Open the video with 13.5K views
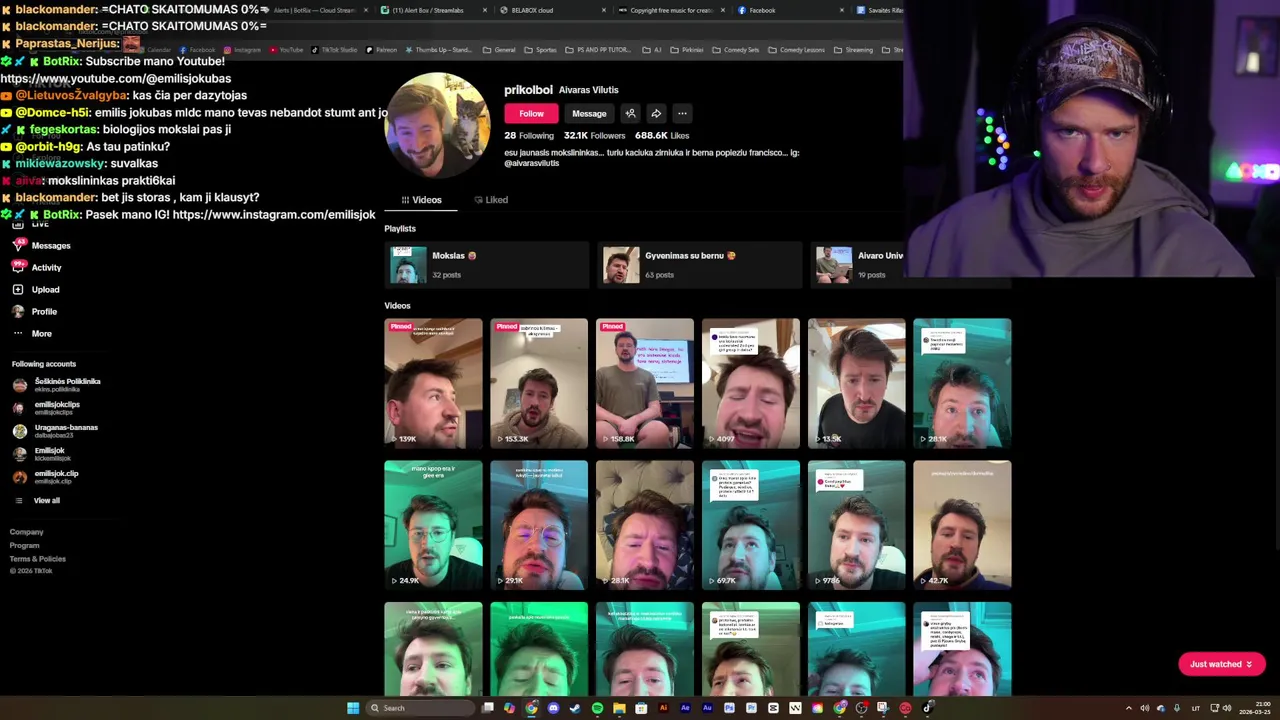1280x720 pixels. coord(857,383)
